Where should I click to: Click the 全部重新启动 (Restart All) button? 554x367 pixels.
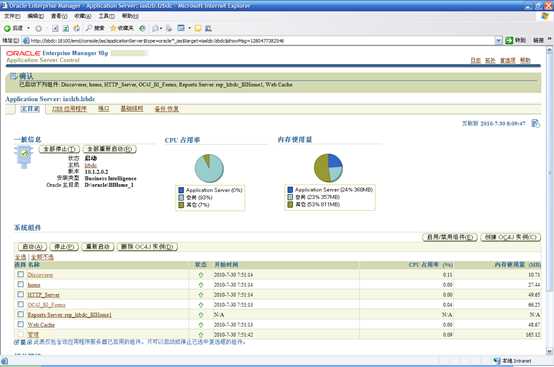110,149
